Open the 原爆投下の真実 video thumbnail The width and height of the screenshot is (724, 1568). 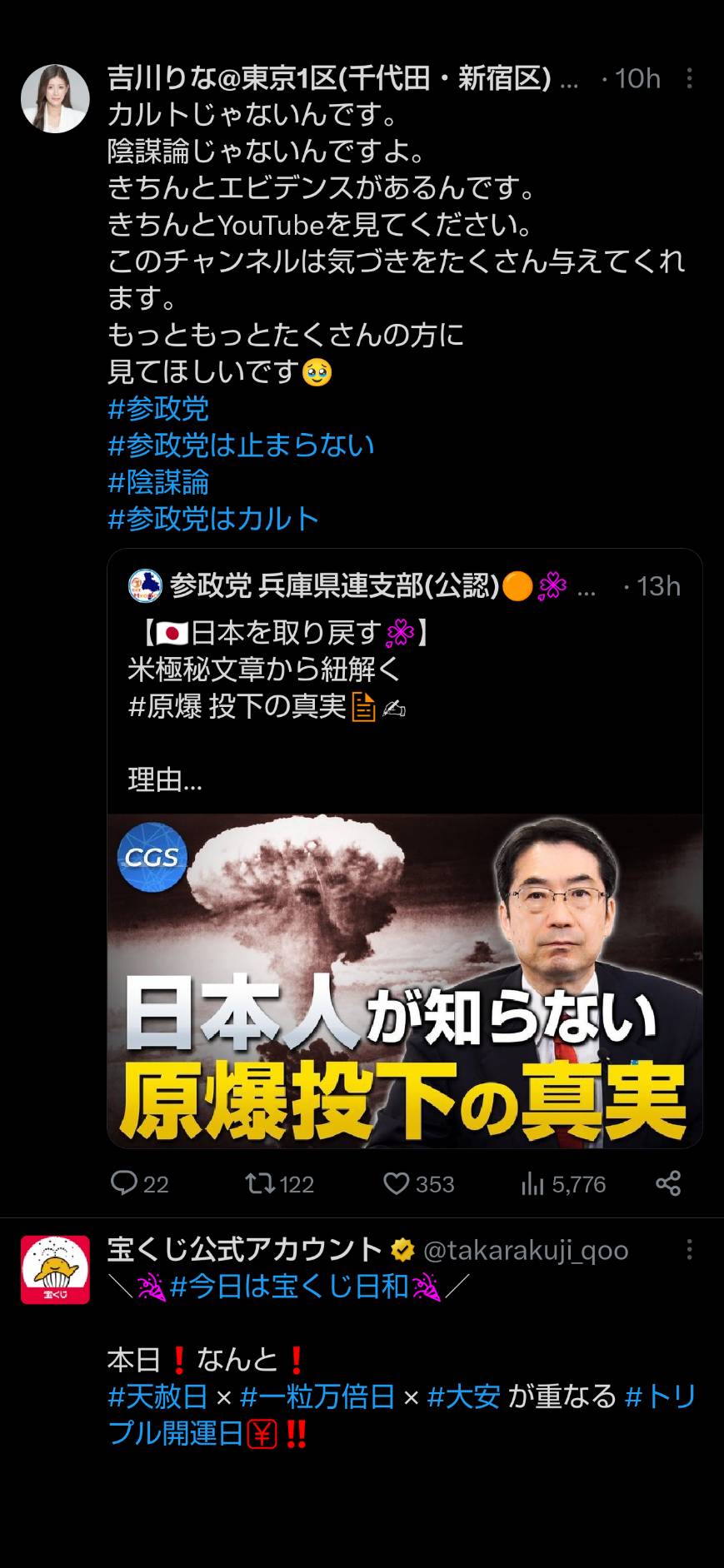tap(405, 980)
